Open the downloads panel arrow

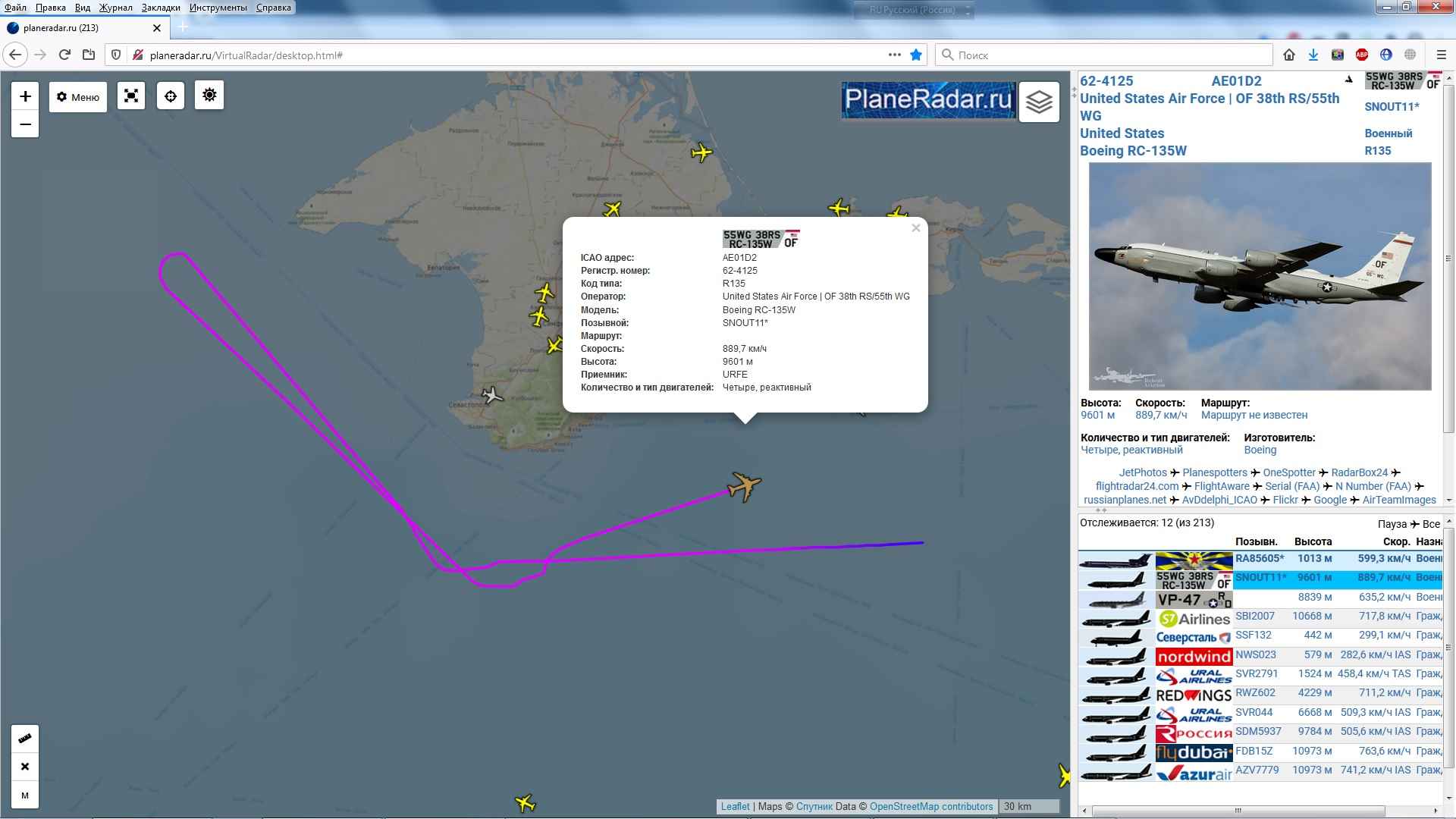pyautogui.click(x=1313, y=55)
